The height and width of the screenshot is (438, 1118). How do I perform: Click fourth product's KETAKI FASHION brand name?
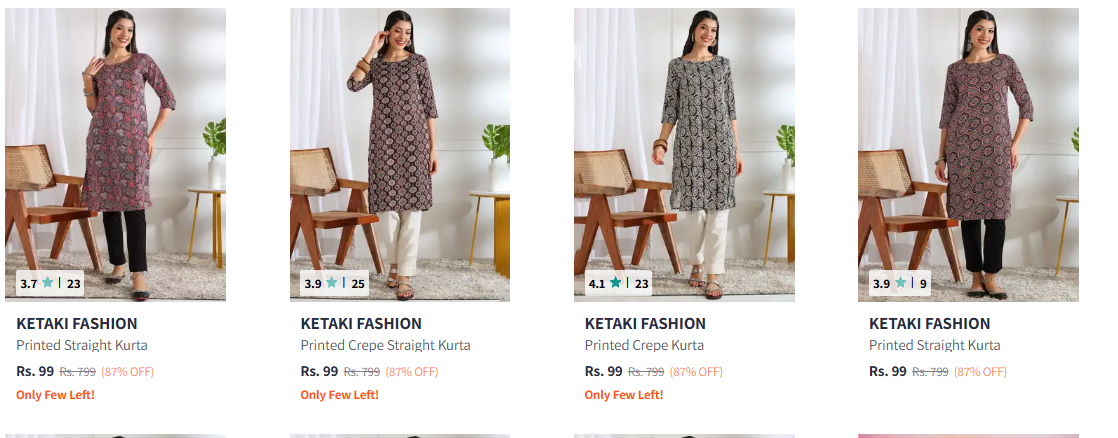pyautogui.click(x=929, y=324)
